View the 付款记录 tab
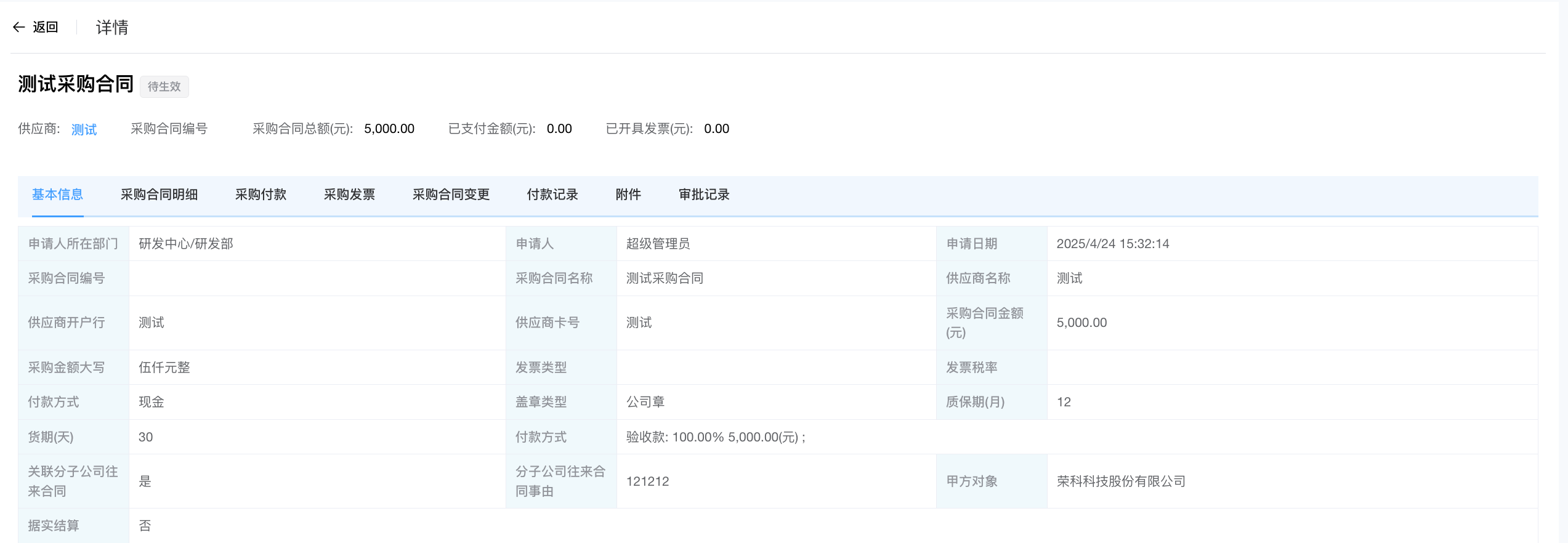The image size is (1568, 543). [x=552, y=195]
